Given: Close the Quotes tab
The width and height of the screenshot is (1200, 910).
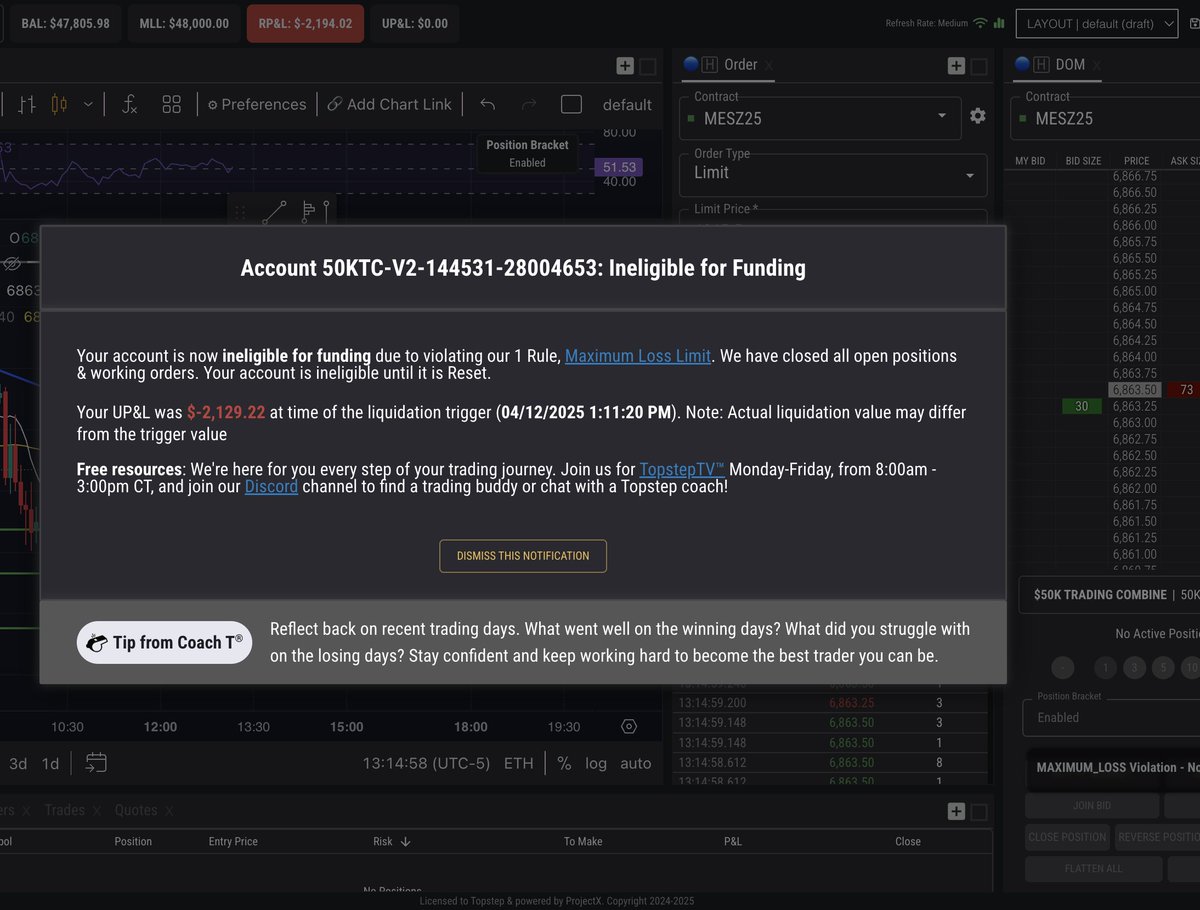Looking at the screenshot, I should 169,811.
